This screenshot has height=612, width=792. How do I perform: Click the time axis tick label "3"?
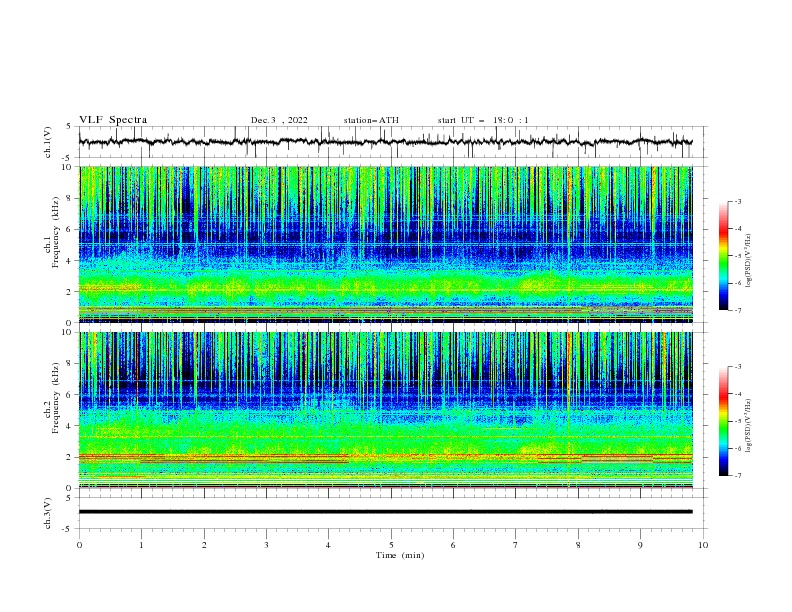(x=266, y=545)
